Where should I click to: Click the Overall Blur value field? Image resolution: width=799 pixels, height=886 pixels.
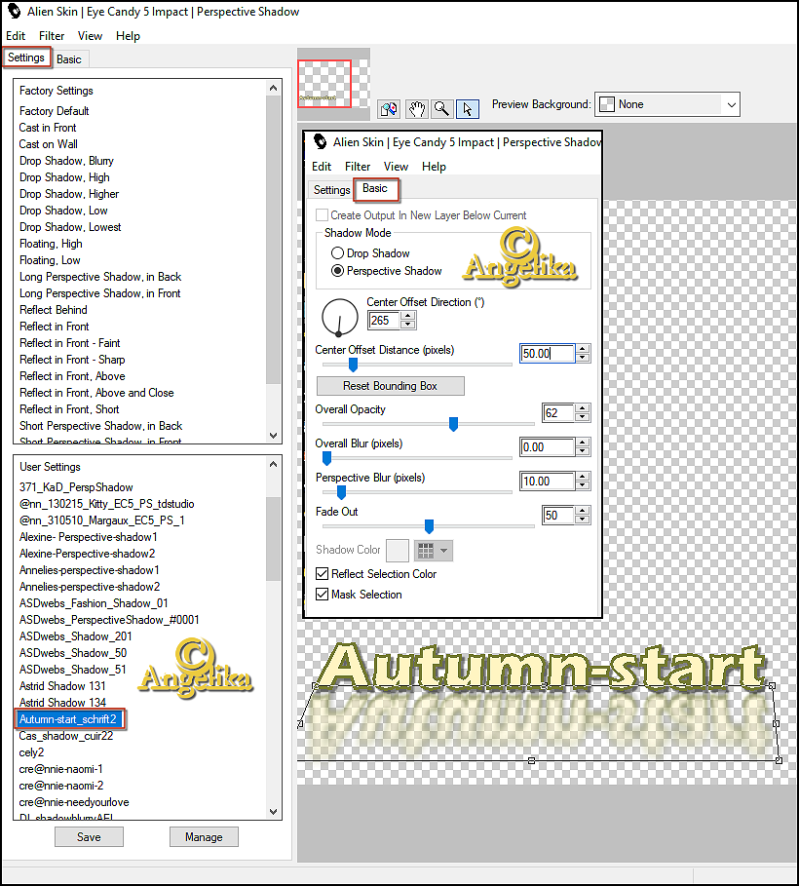547,448
